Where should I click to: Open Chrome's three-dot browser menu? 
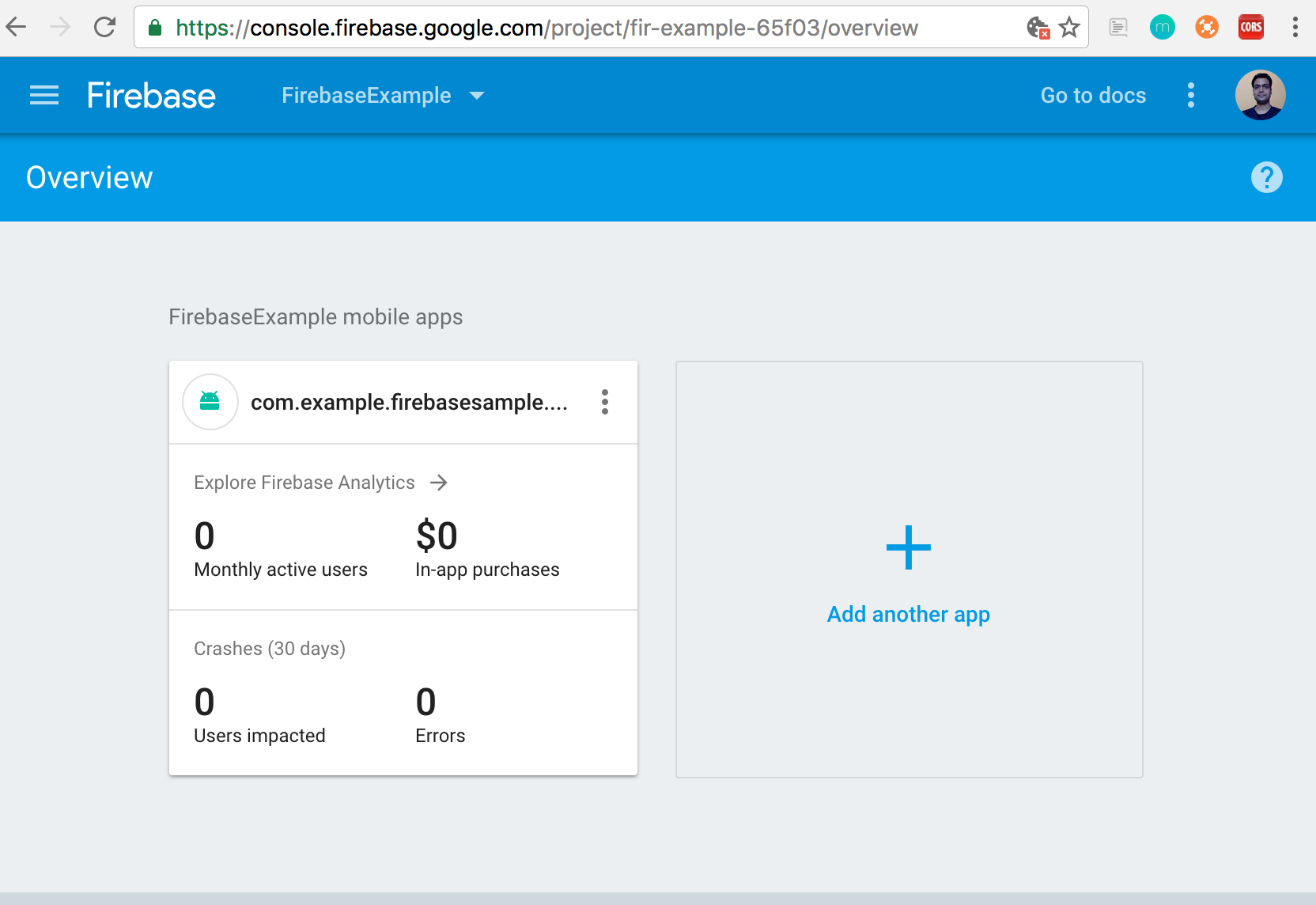(x=1295, y=27)
